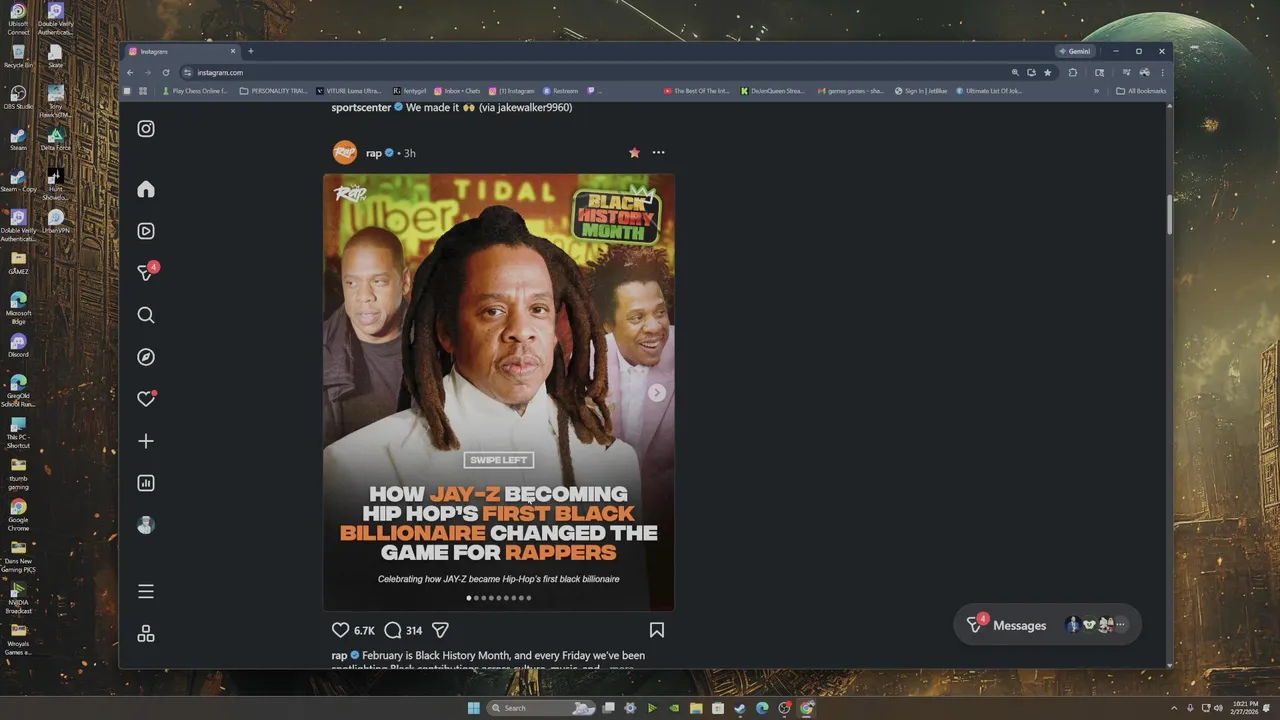Screen dimensions: 1280x720
Task: Open PERSONALITY TRAI... bookmark folder
Action: click(274, 91)
